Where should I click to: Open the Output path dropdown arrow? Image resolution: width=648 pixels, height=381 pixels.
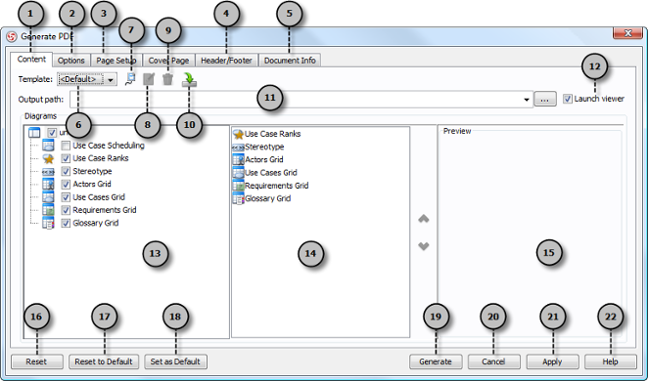pos(526,100)
